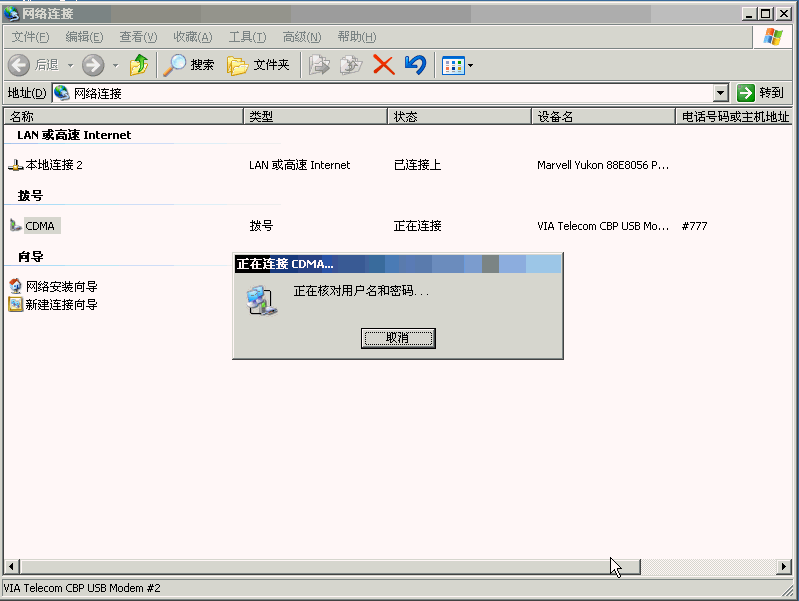Screen dimensions: 799x601
Task: Click the Marvell Yukon 88E8056 device cell
Action: [x=603, y=165]
